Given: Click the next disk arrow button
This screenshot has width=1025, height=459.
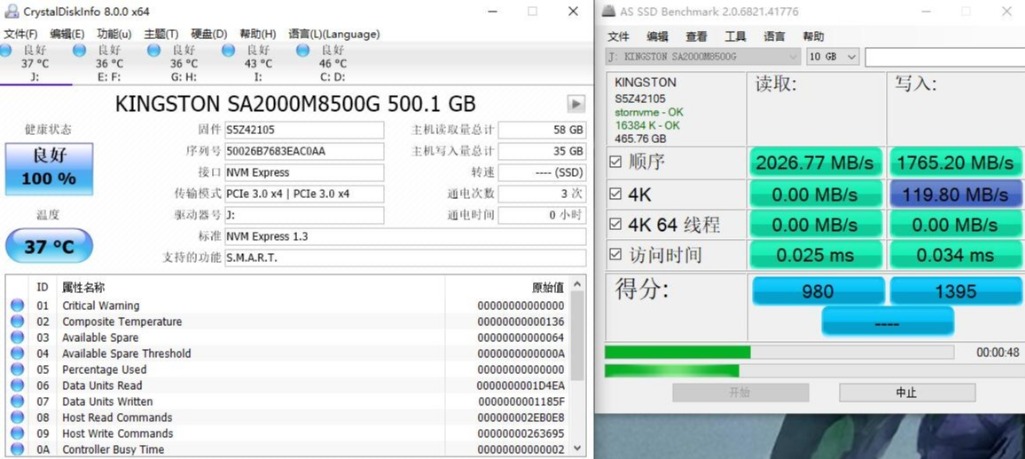Looking at the screenshot, I should [x=576, y=104].
